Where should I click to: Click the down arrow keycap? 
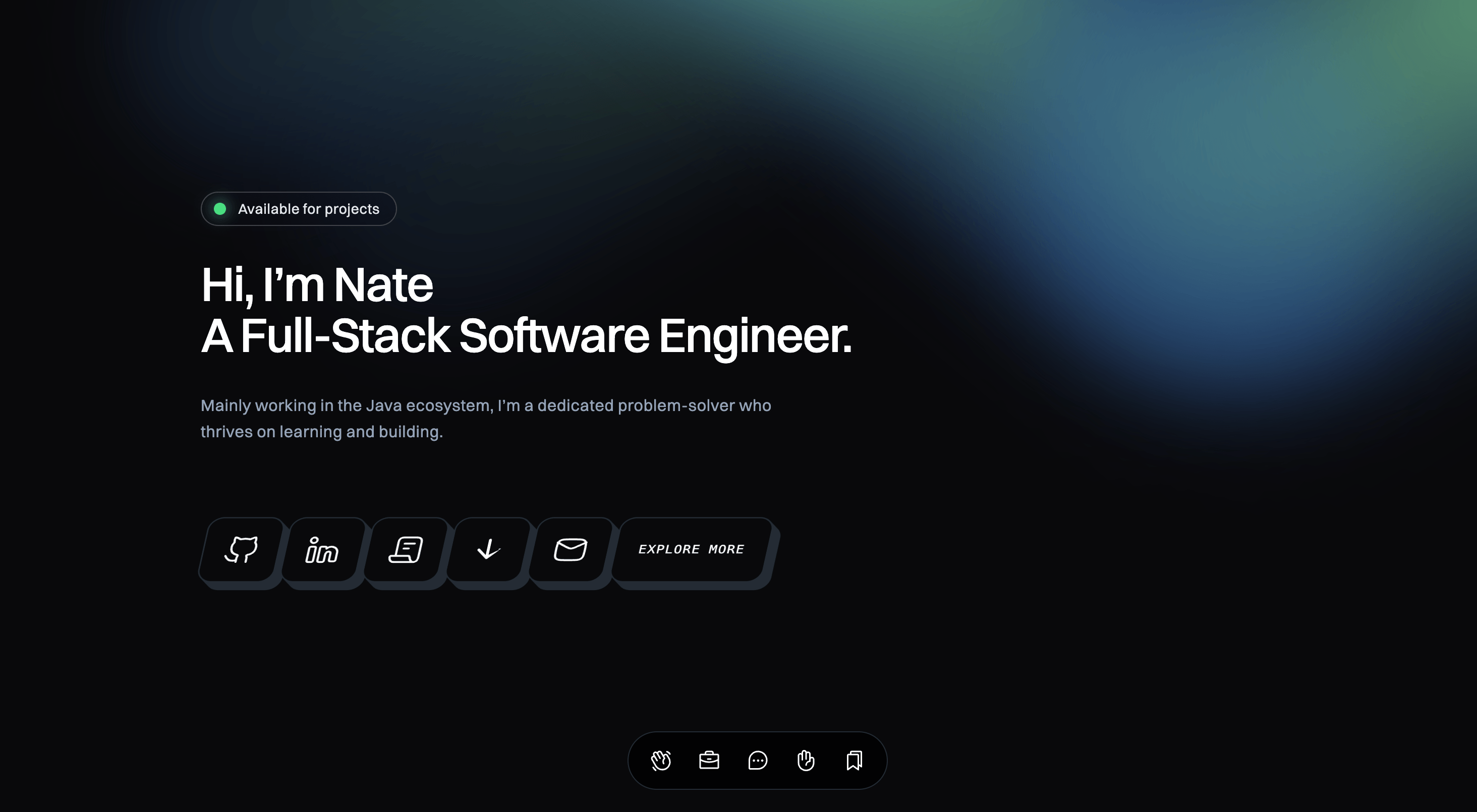(488, 550)
